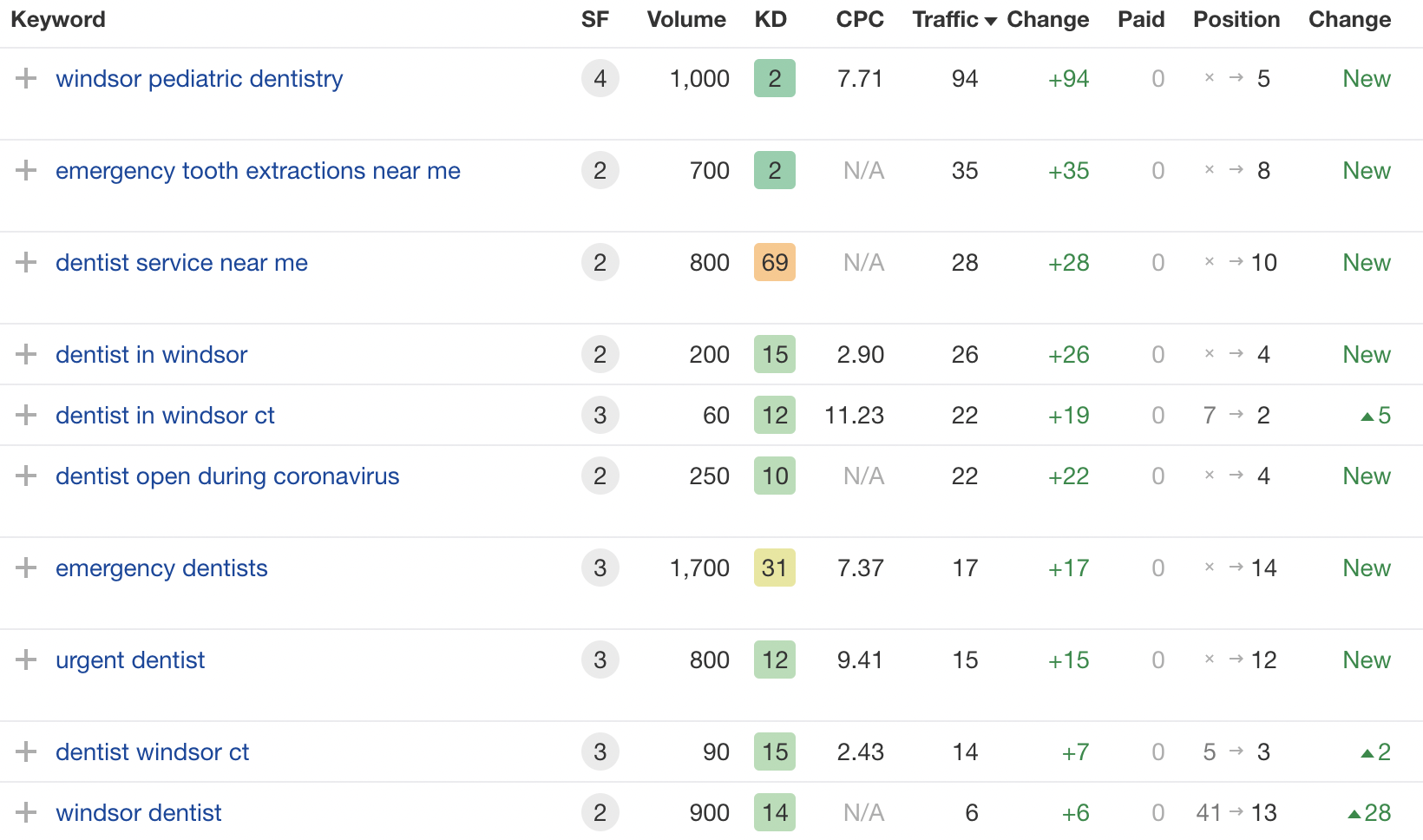Click SF badge for 'dentist windsor ct'
The image size is (1423, 840).
(x=600, y=751)
